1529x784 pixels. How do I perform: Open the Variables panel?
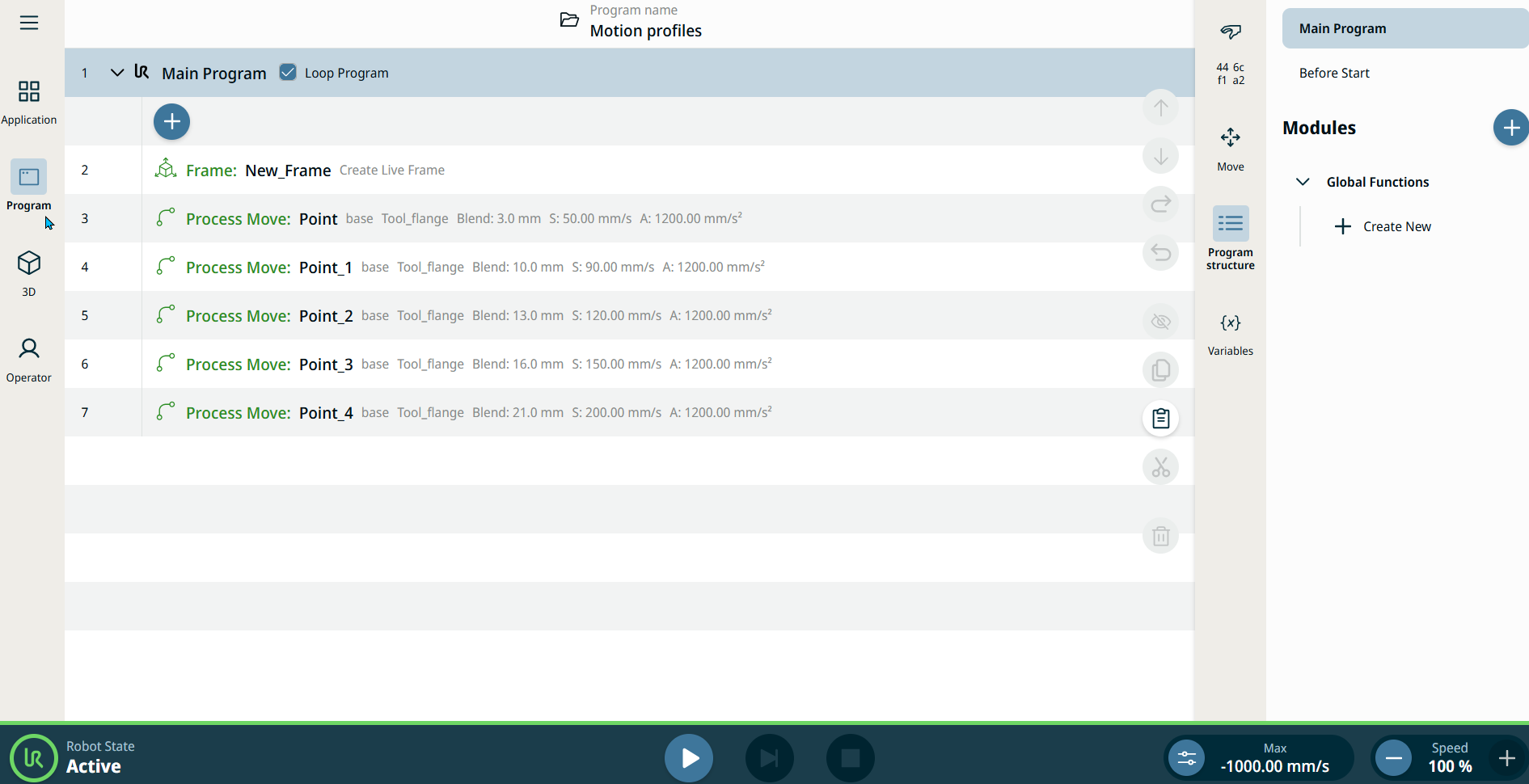pyautogui.click(x=1230, y=334)
